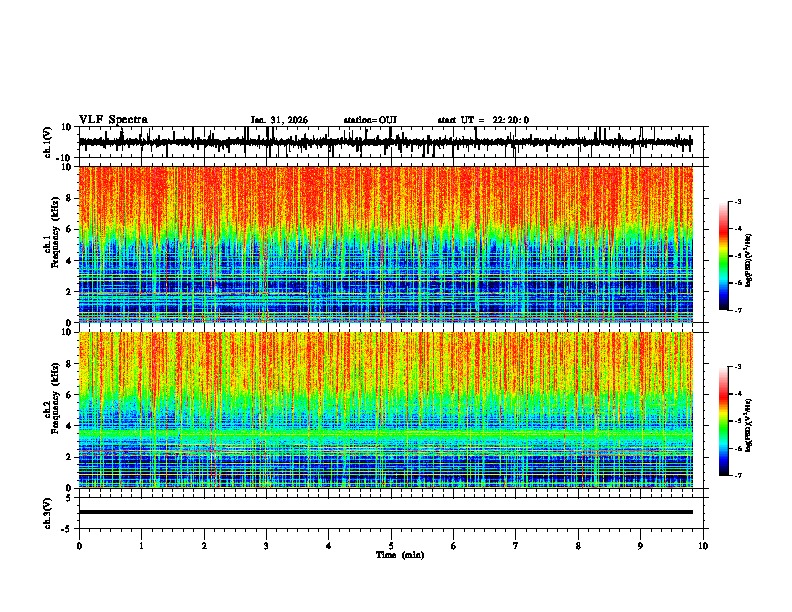Click the "8" kHz tick of ch.1 spectrogram
792x612 pixels.
coord(70,198)
